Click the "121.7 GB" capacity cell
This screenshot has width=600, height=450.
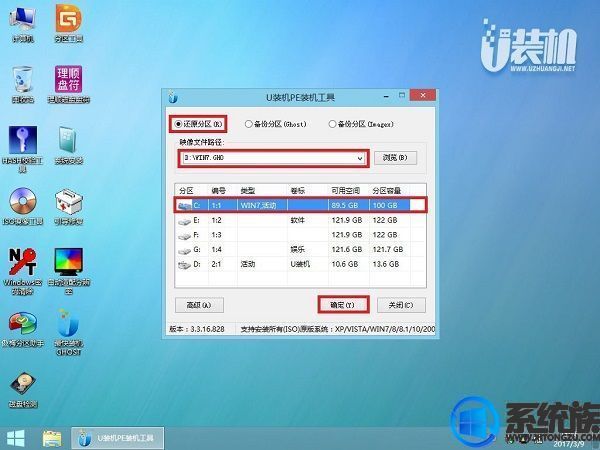point(388,249)
